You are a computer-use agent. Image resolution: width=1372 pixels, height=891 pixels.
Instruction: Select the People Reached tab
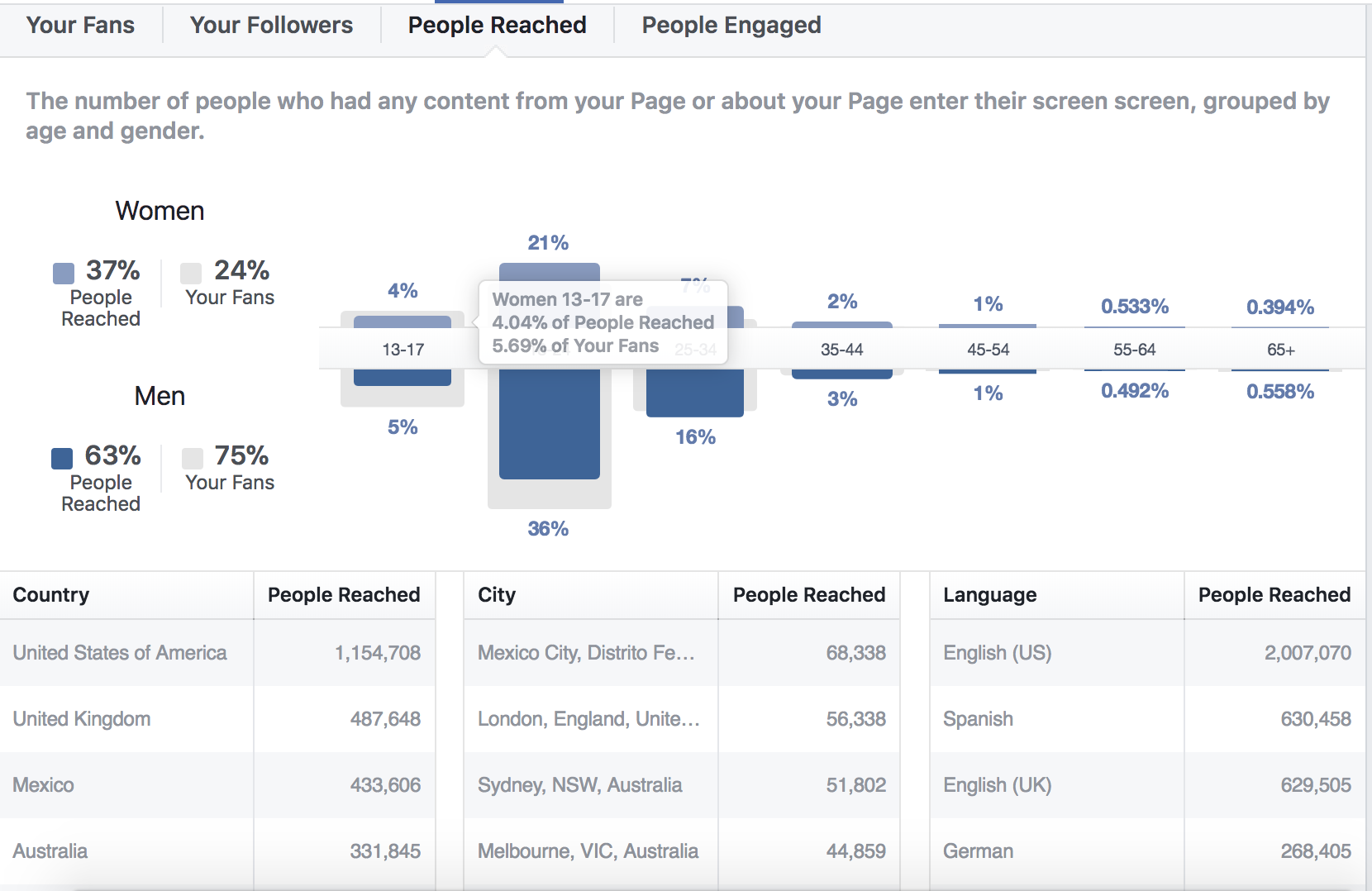[x=497, y=26]
